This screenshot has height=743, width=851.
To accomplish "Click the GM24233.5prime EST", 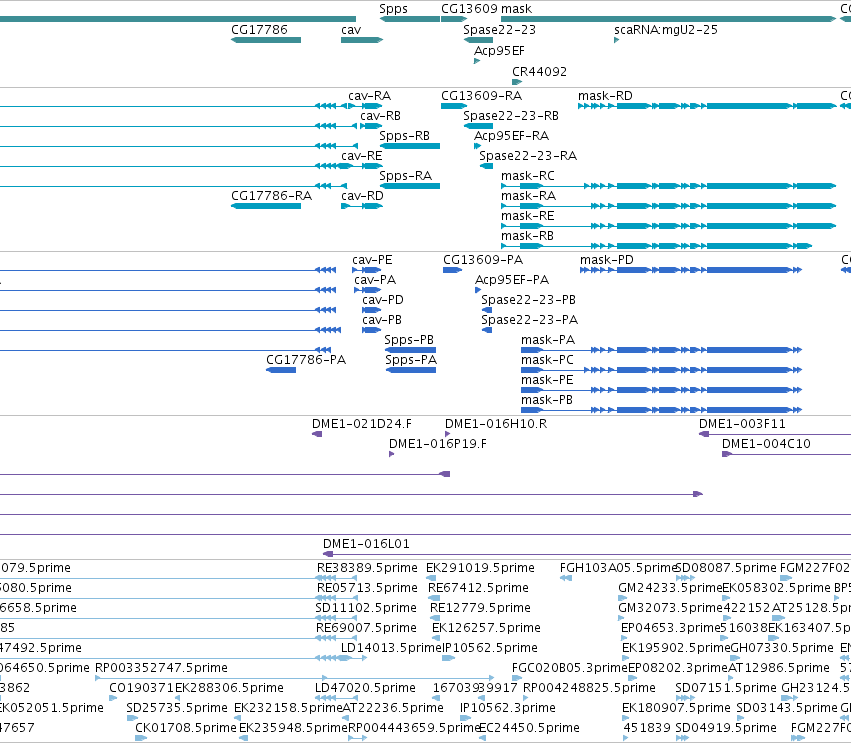I will point(623,599).
